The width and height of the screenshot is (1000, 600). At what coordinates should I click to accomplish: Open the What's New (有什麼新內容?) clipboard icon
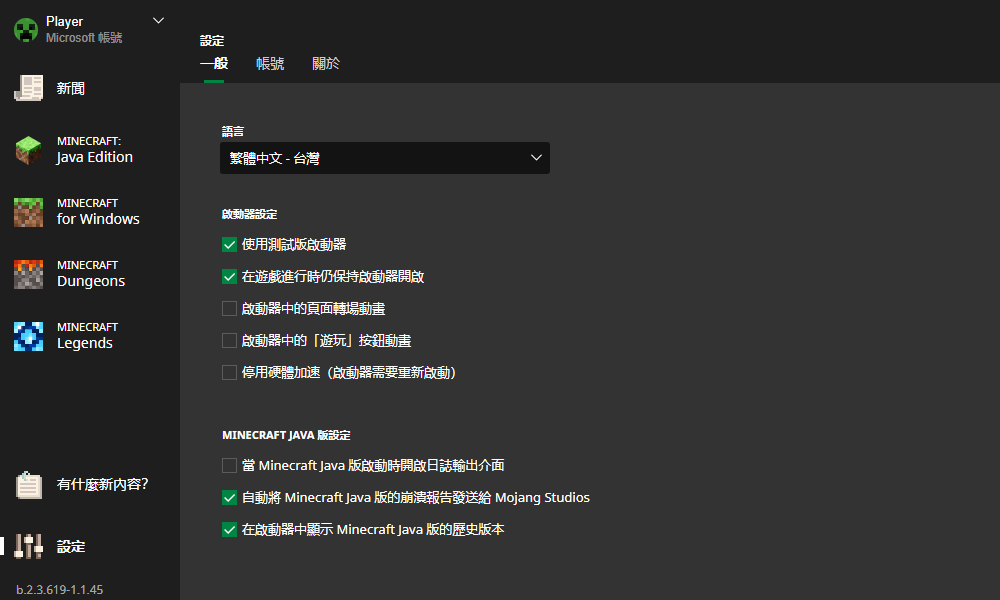pos(29,485)
